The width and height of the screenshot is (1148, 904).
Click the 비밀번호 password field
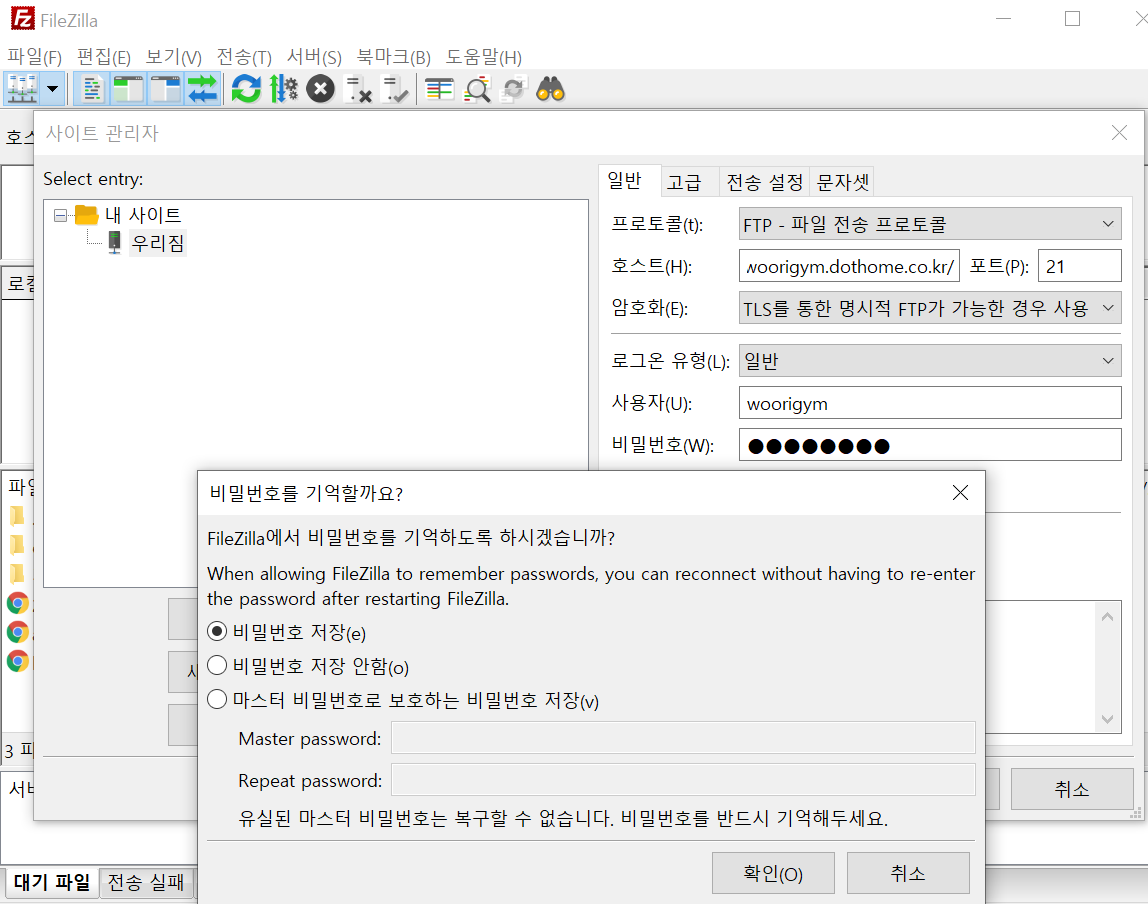tap(930, 444)
